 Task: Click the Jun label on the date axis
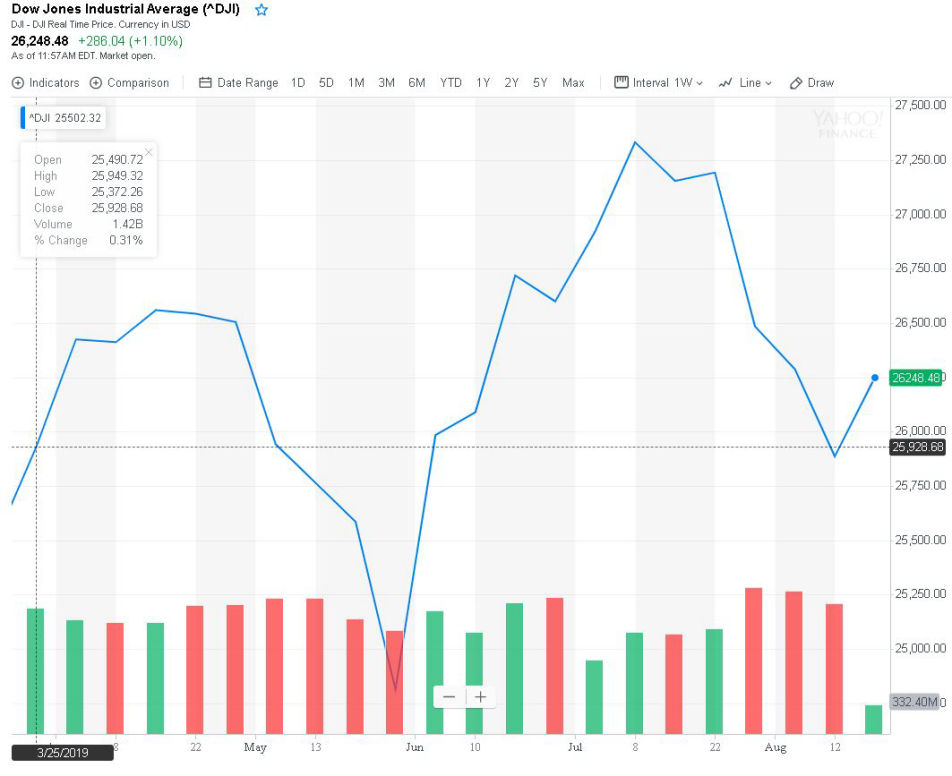(x=414, y=747)
